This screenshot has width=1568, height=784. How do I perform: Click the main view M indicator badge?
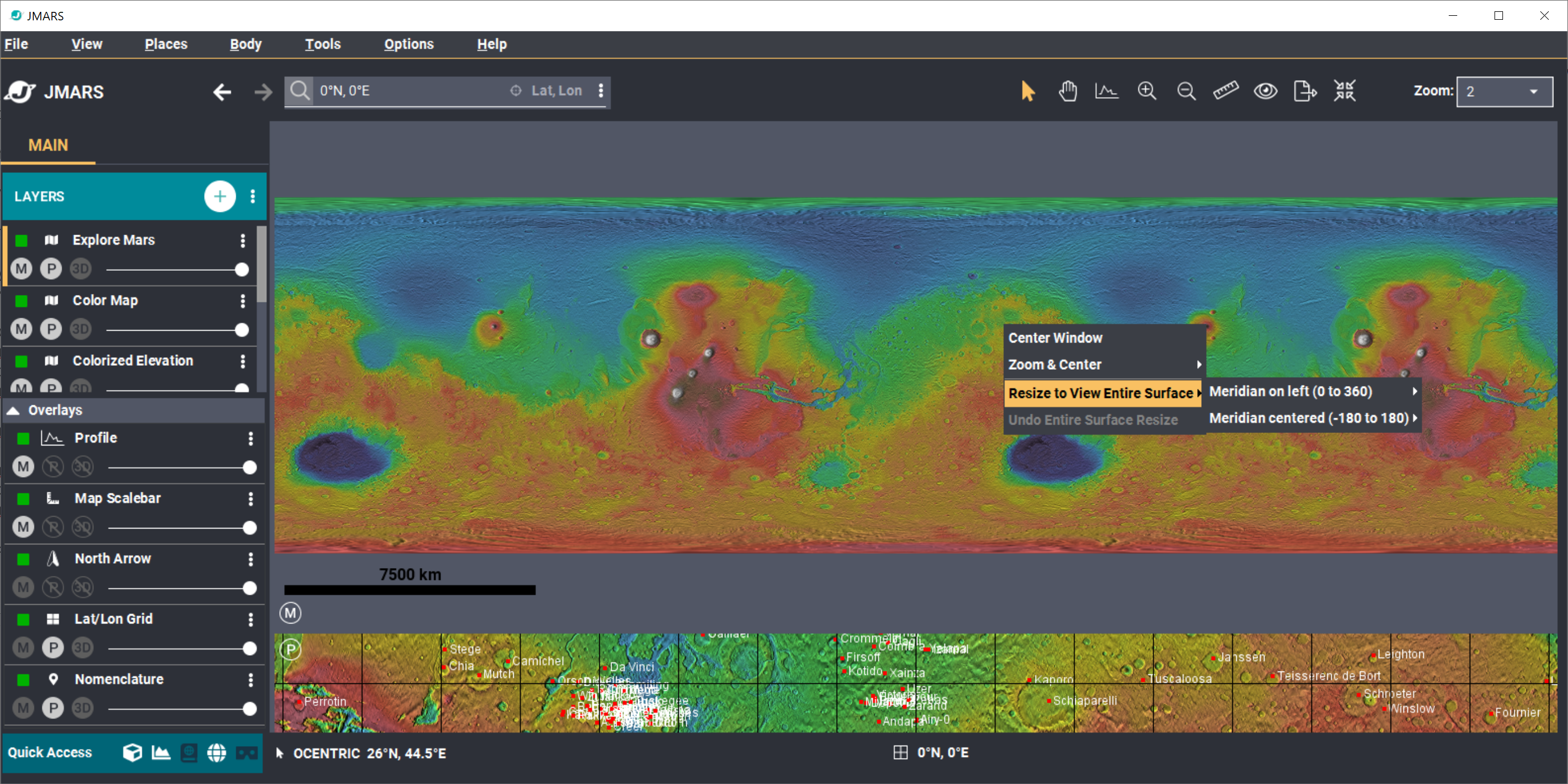[291, 612]
